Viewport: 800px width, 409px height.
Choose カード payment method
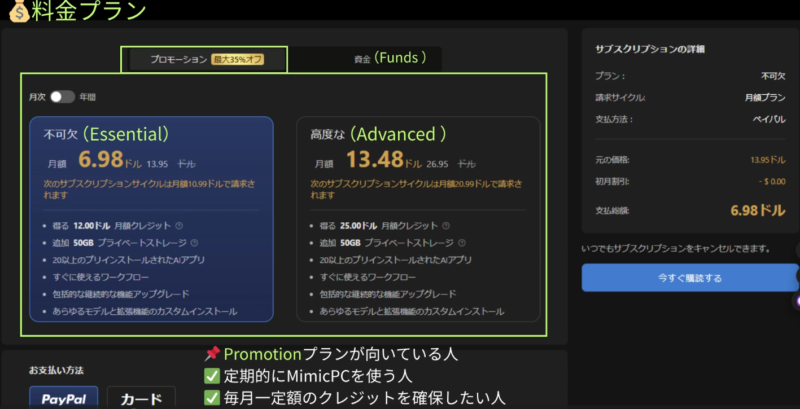(x=141, y=398)
